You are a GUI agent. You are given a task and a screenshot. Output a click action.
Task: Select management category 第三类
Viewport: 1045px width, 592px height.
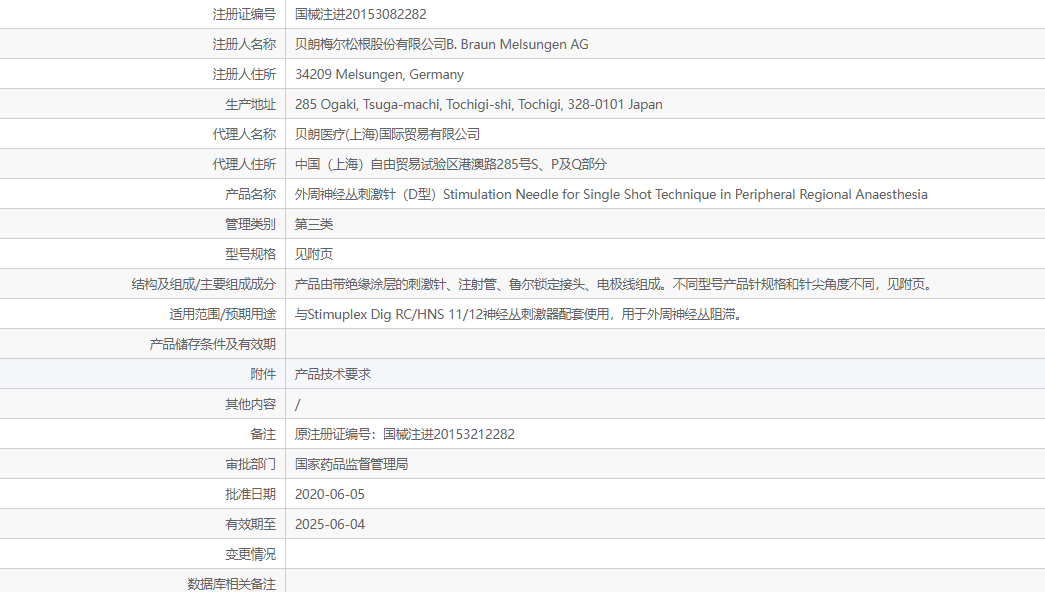coord(314,224)
